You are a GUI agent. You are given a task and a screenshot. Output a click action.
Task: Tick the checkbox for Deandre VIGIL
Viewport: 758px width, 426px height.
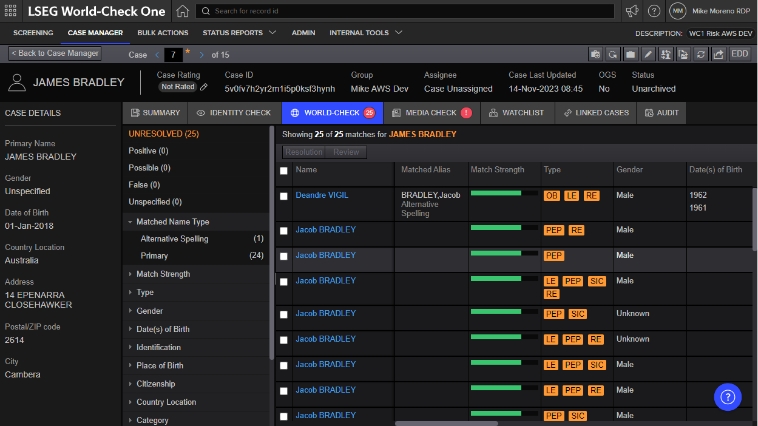click(x=284, y=196)
